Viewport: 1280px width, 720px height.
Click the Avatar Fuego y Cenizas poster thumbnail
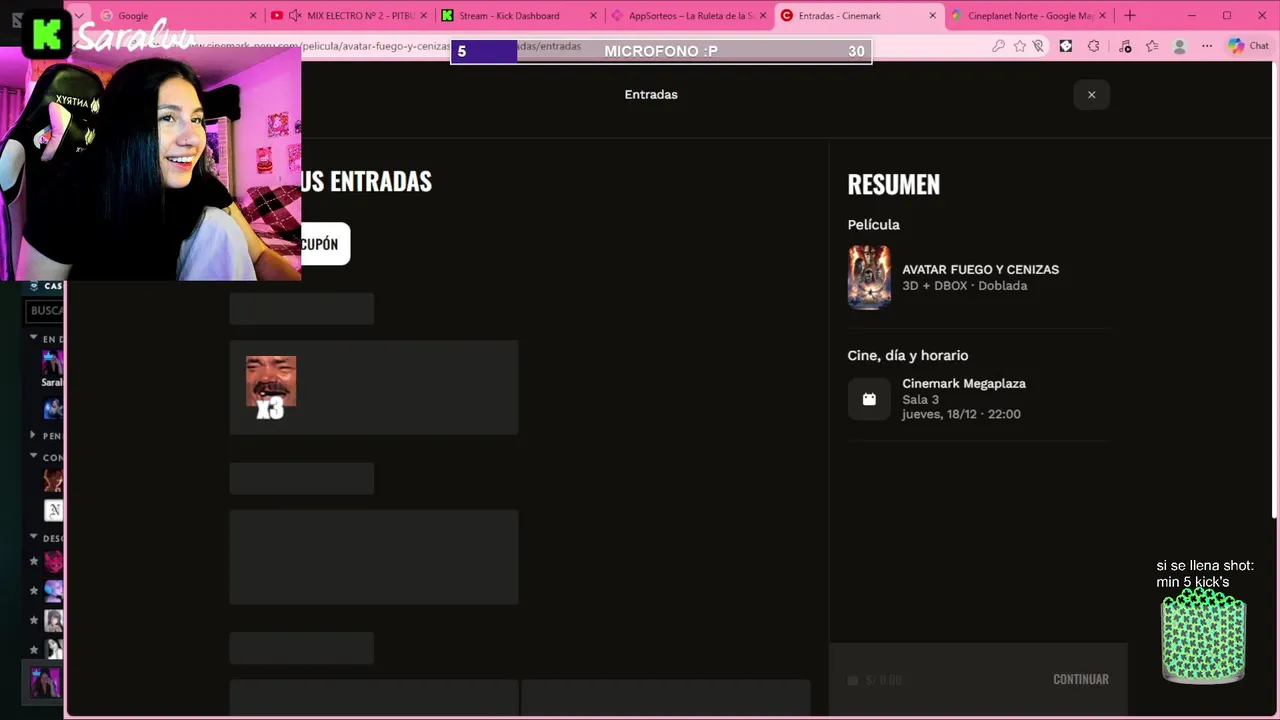(x=869, y=278)
